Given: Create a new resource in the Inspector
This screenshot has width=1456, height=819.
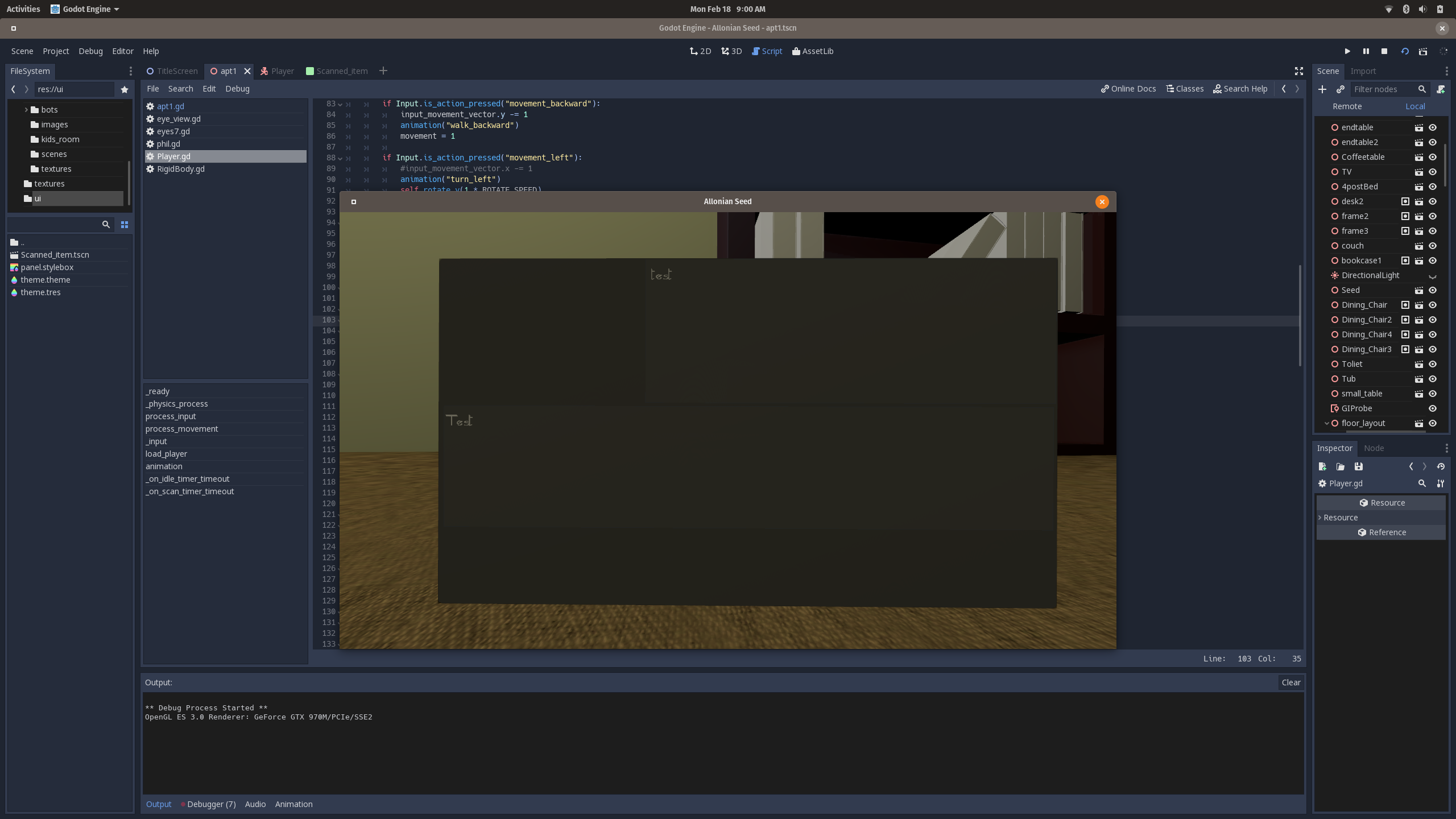Looking at the screenshot, I should (x=1322, y=466).
